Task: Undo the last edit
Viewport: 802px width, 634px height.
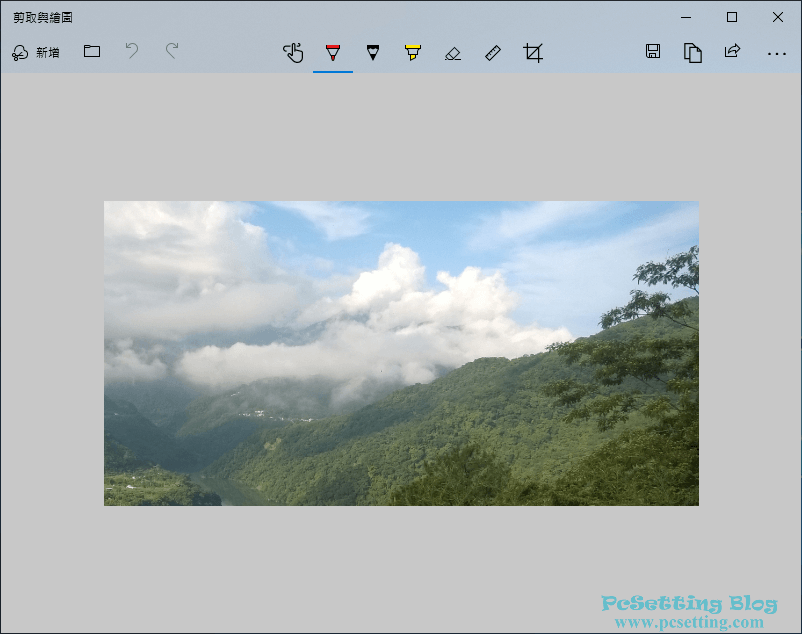Action: (x=132, y=52)
